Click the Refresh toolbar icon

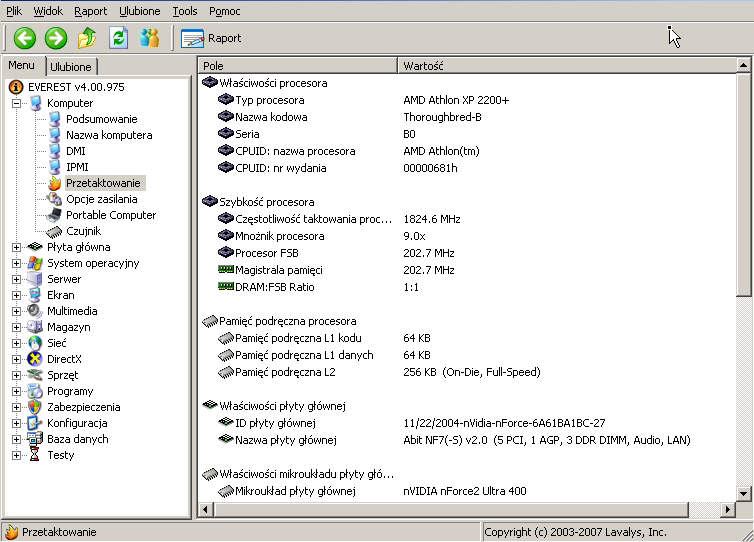pos(118,38)
